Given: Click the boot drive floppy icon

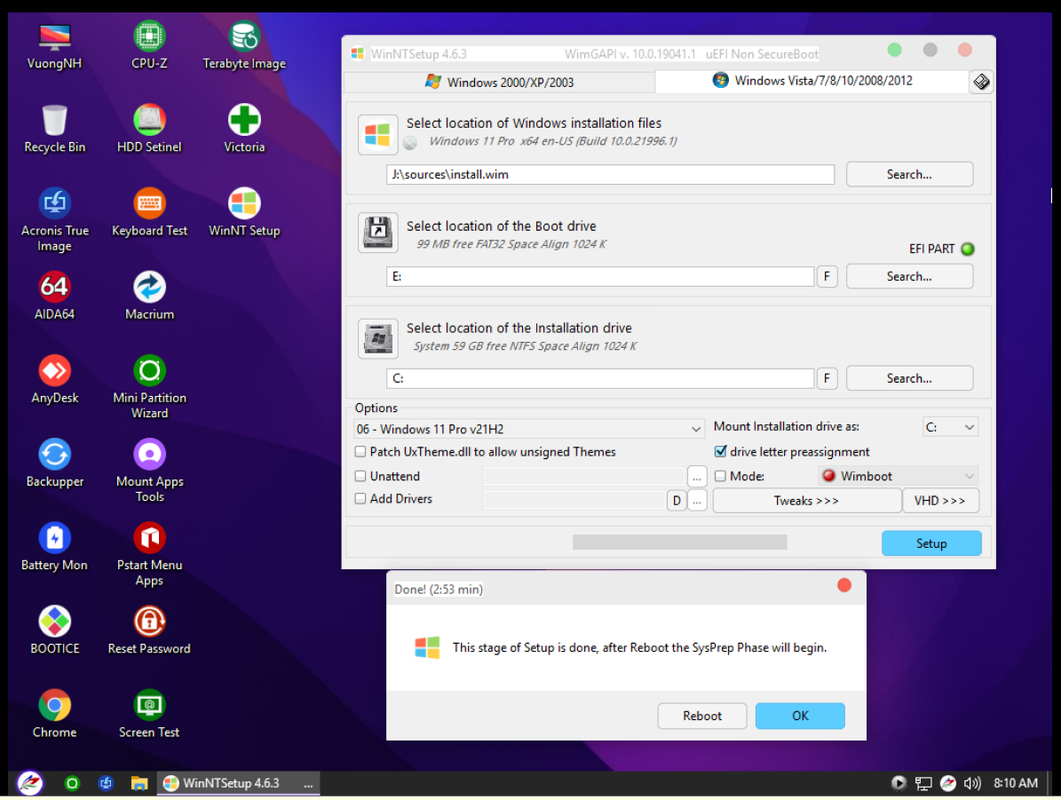Looking at the screenshot, I should pos(378,232).
